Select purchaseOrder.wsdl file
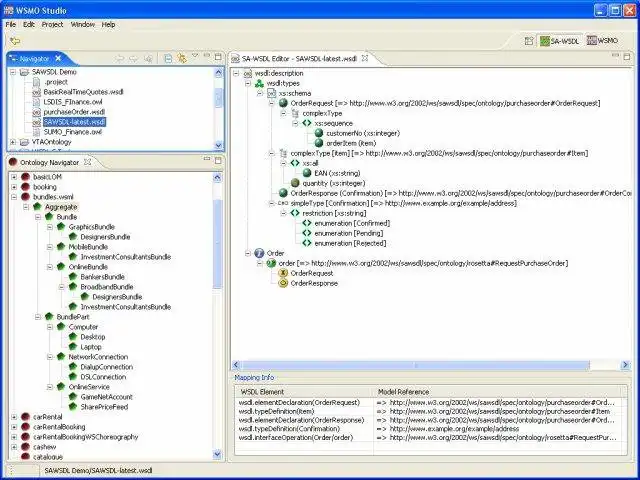The image size is (640, 480). click(74, 112)
